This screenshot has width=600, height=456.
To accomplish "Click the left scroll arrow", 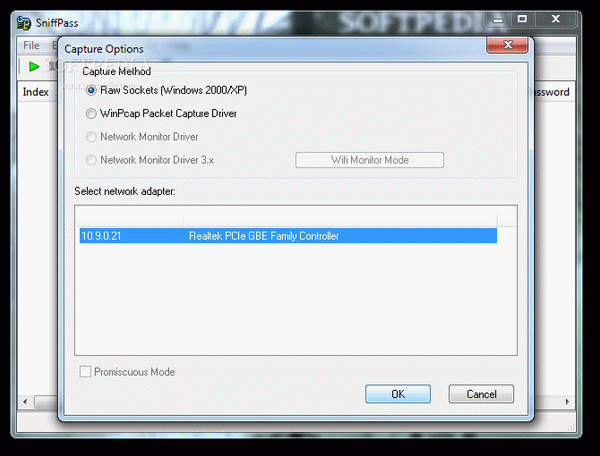I will click(x=25, y=402).
